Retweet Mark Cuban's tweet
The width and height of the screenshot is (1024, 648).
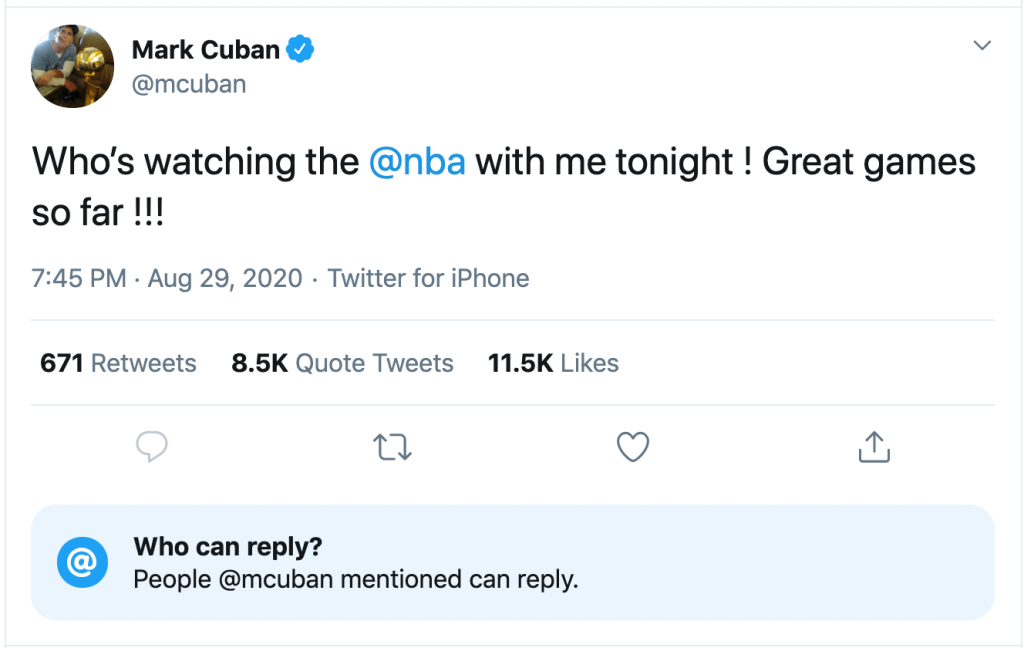(392, 447)
